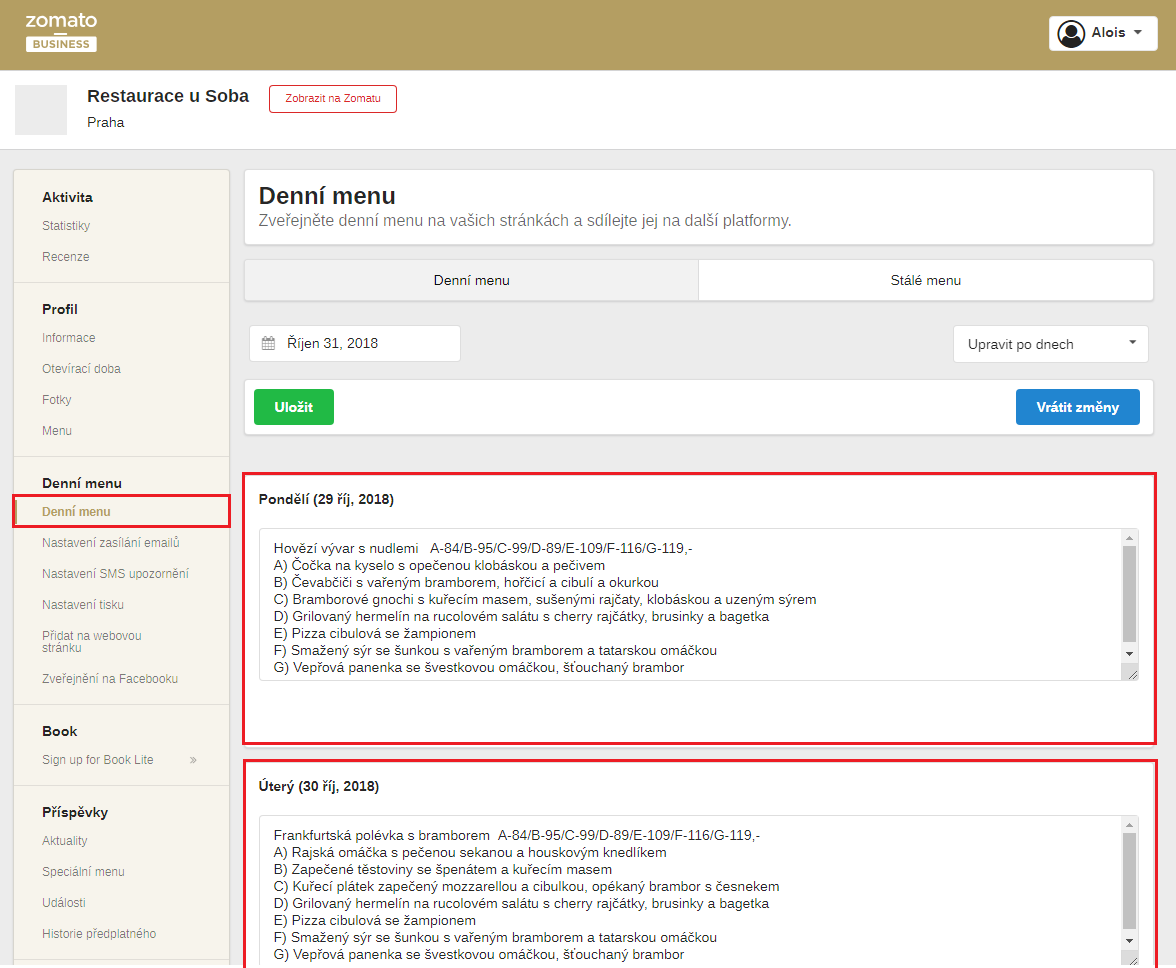Click the Zomato Business logo
Screen dimensions: 1176x968
[61, 32]
